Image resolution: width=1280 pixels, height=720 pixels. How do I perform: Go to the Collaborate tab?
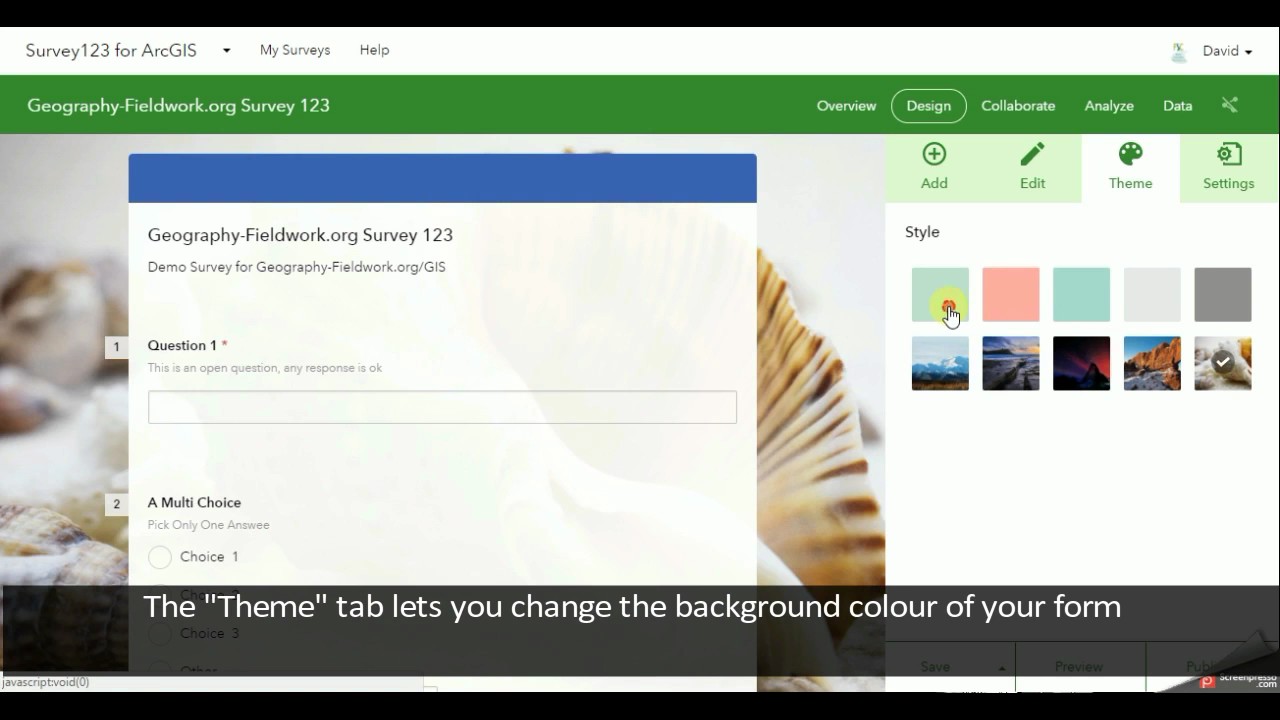(x=1018, y=105)
